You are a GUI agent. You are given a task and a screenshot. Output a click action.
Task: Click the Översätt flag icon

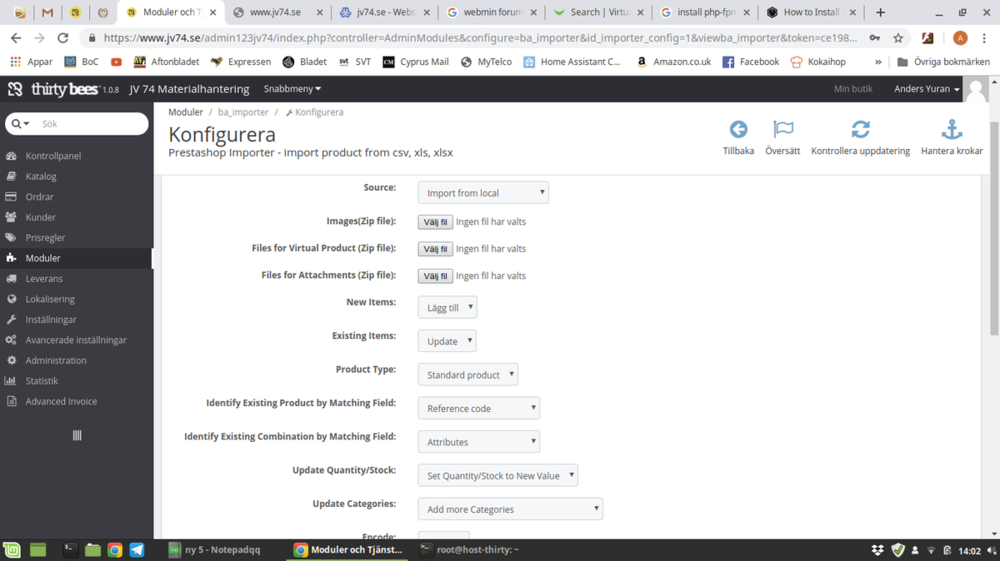[x=783, y=130]
